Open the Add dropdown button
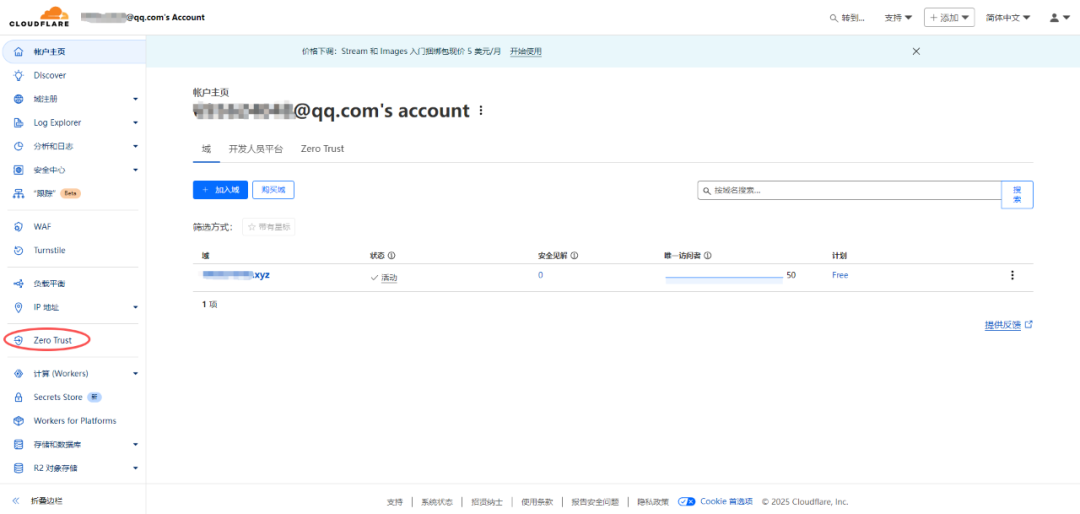The image size is (1080, 514). (x=949, y=18)
